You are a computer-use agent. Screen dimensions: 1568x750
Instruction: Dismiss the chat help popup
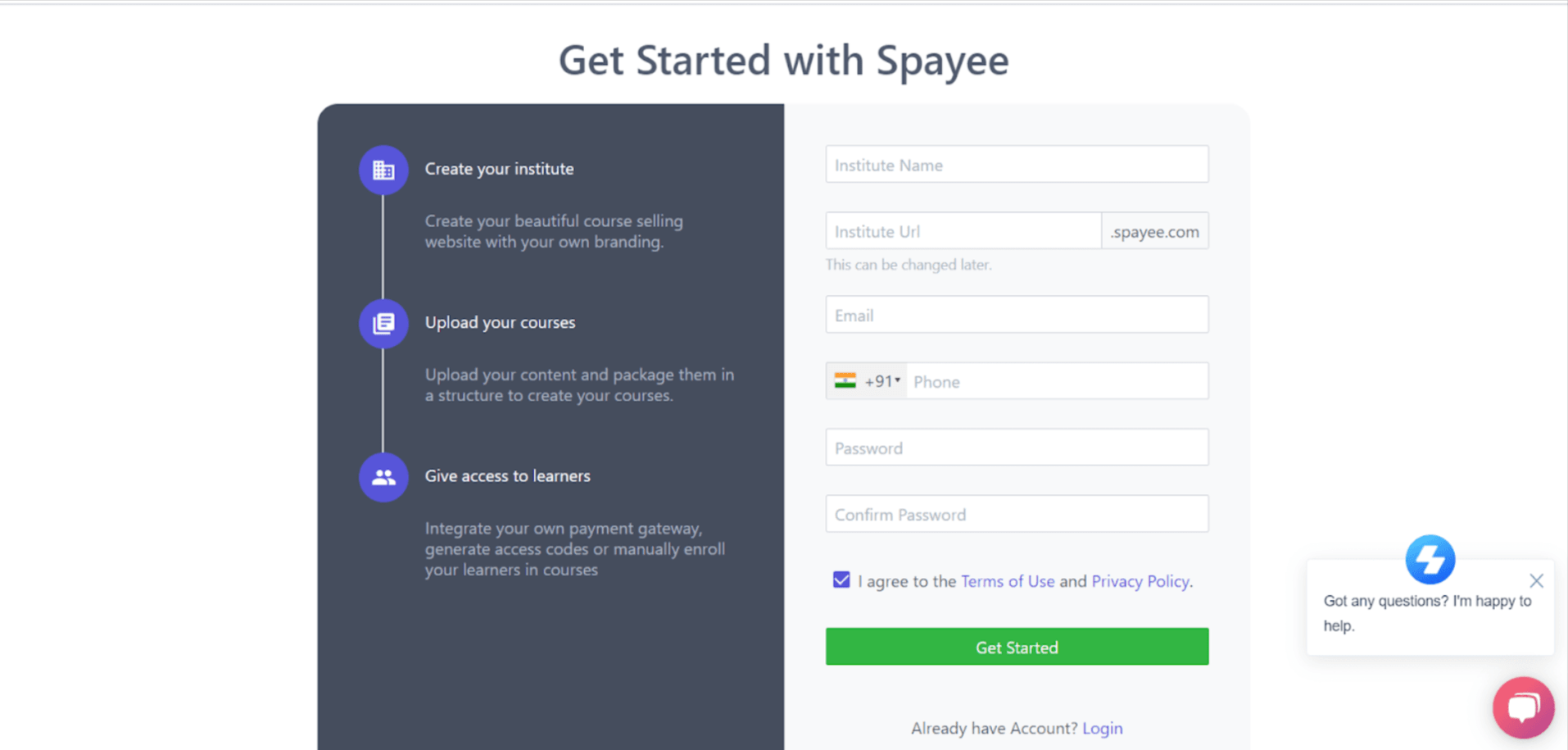(x=1536, y=580)
